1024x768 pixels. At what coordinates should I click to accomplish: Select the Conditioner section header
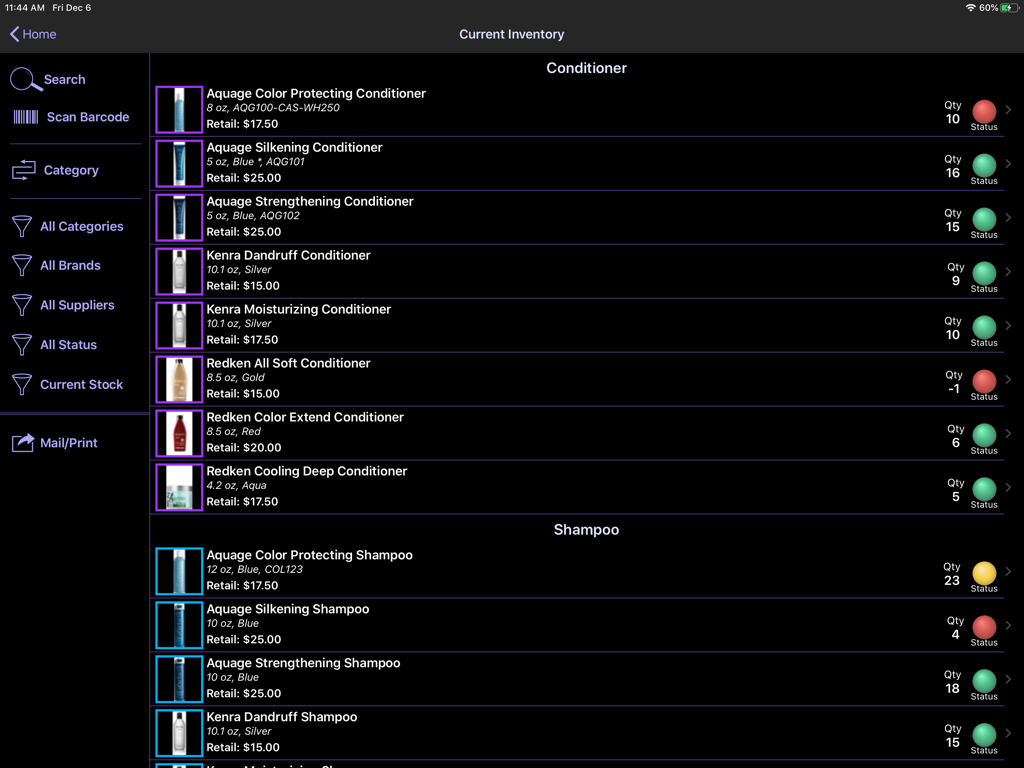pyautogui.click(x=586, y=68)
